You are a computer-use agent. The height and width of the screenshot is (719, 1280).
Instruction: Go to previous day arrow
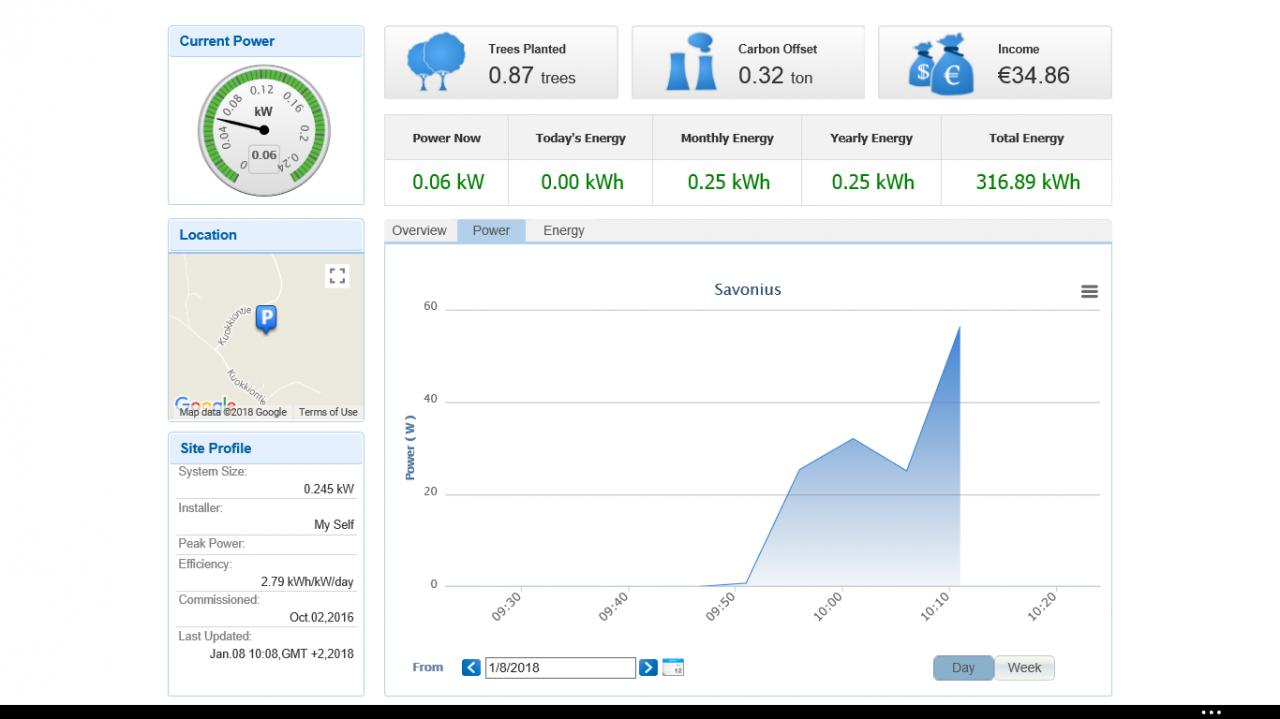[x=471, y=667]
